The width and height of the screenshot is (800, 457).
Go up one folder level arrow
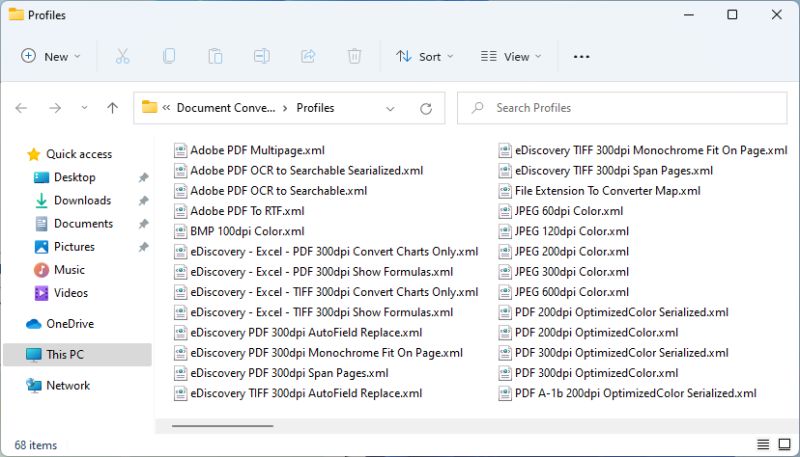[x=113, y=108]
